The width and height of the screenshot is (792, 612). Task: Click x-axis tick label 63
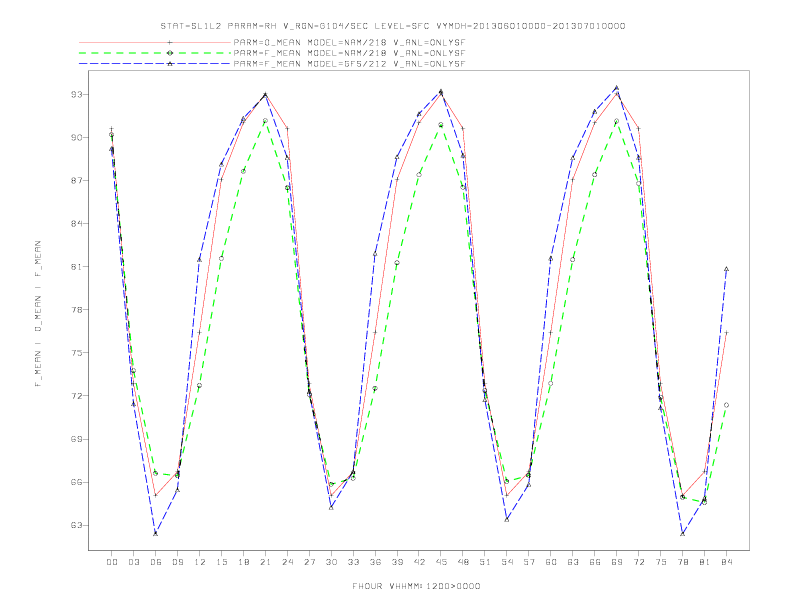click(x=573, y=562)
